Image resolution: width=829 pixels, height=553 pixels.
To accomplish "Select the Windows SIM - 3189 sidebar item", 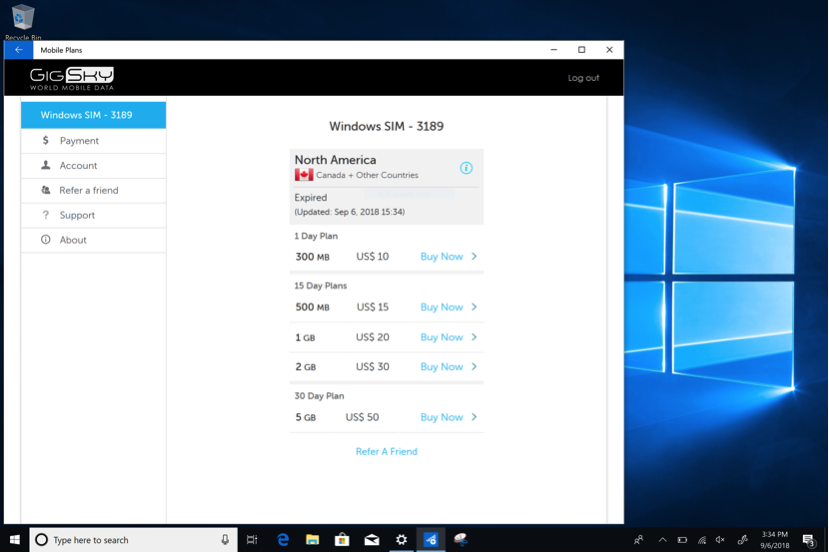I will 94,115.
